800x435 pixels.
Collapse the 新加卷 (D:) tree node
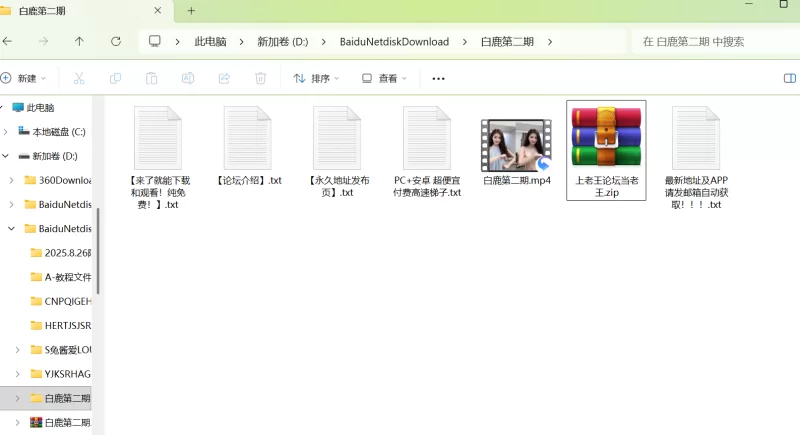pos(7,156)
